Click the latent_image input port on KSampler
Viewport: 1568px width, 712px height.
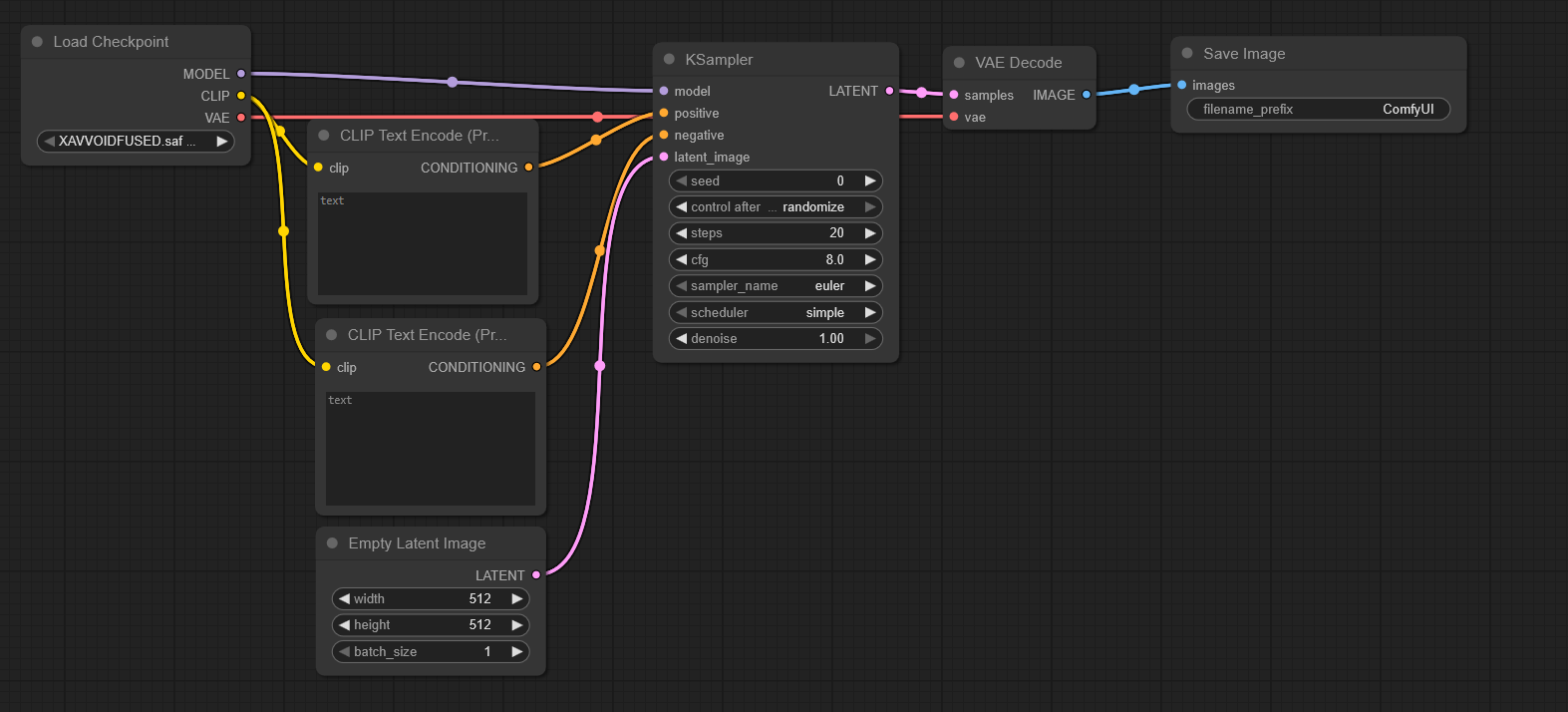(x=664, y=157)
